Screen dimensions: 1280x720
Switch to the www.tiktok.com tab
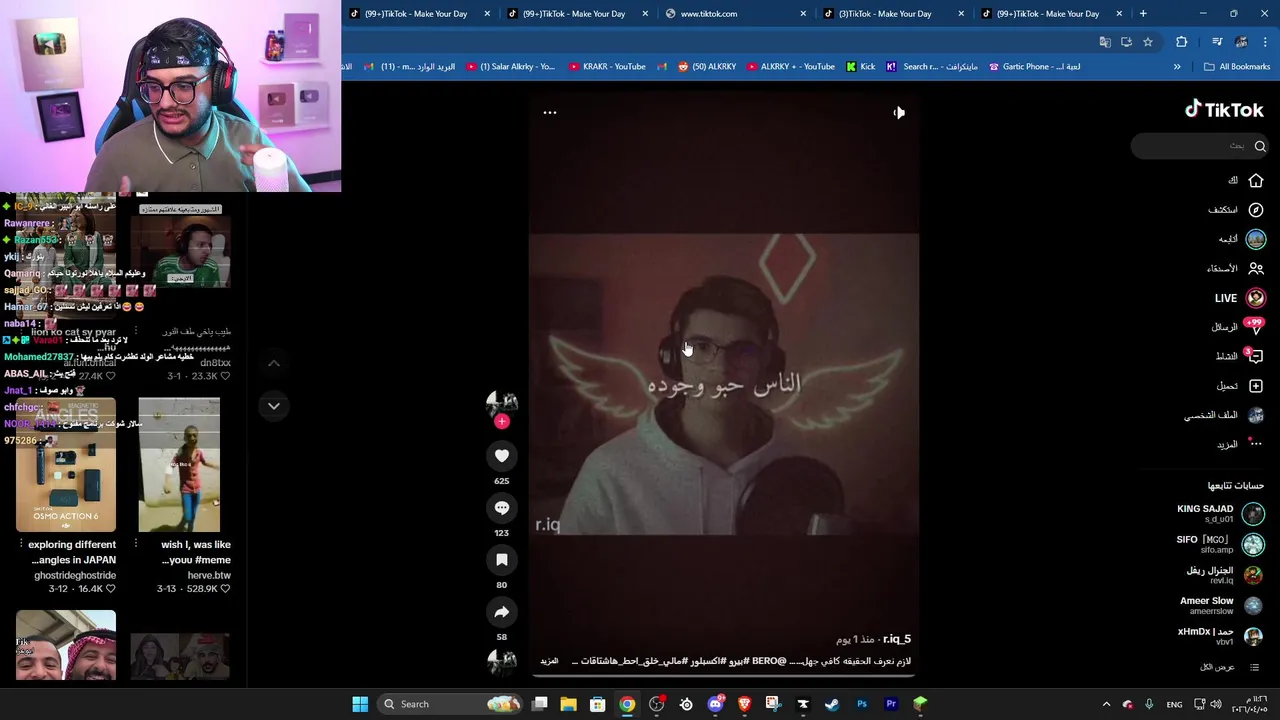coord(736,14)
